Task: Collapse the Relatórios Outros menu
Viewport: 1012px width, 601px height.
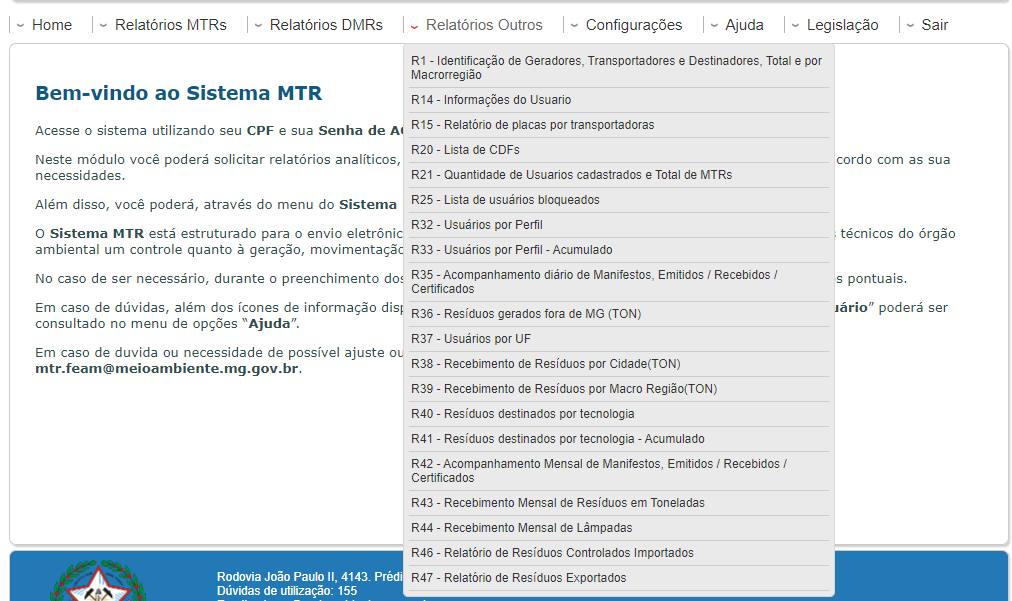Action: pyautogui.click(x=483, y=25)
